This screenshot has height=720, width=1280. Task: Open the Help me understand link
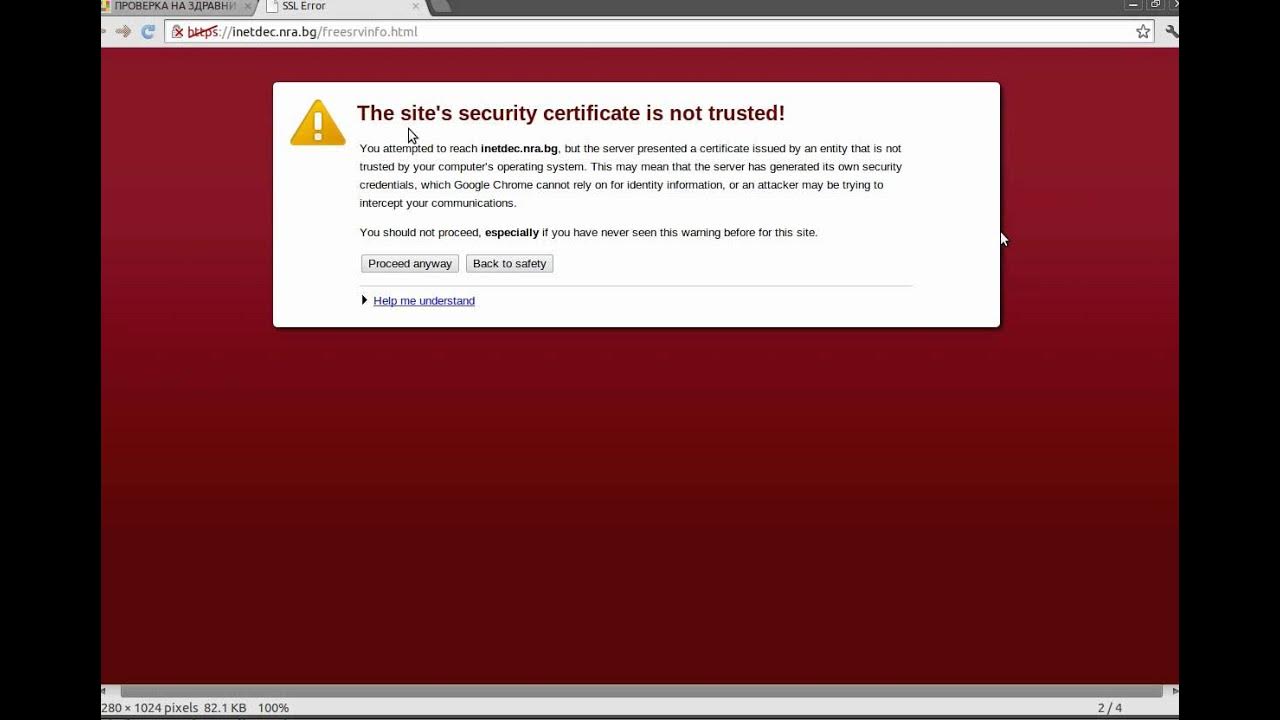click(424, 301)
